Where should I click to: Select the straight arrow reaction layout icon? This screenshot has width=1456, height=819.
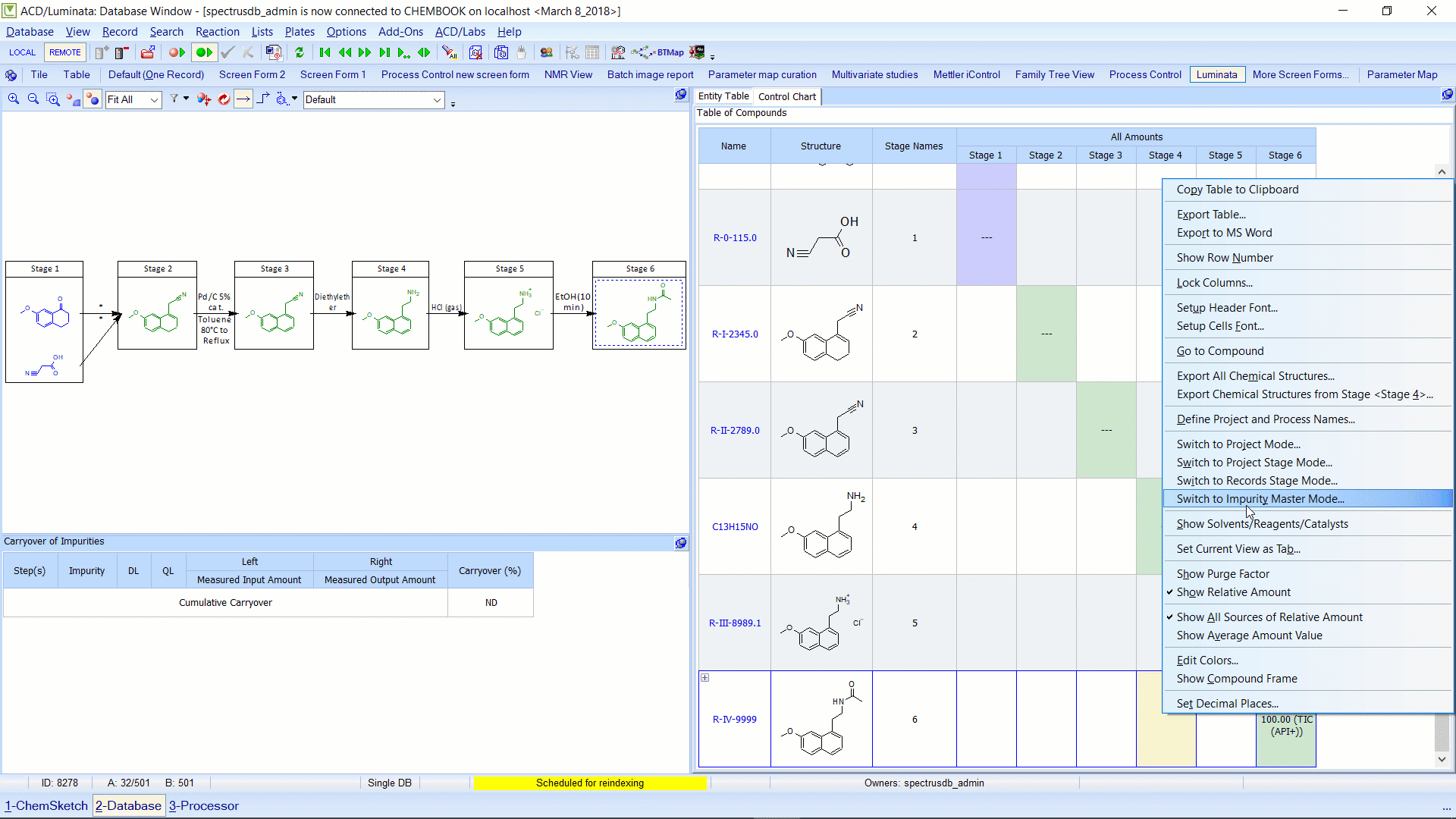point(243,99)
